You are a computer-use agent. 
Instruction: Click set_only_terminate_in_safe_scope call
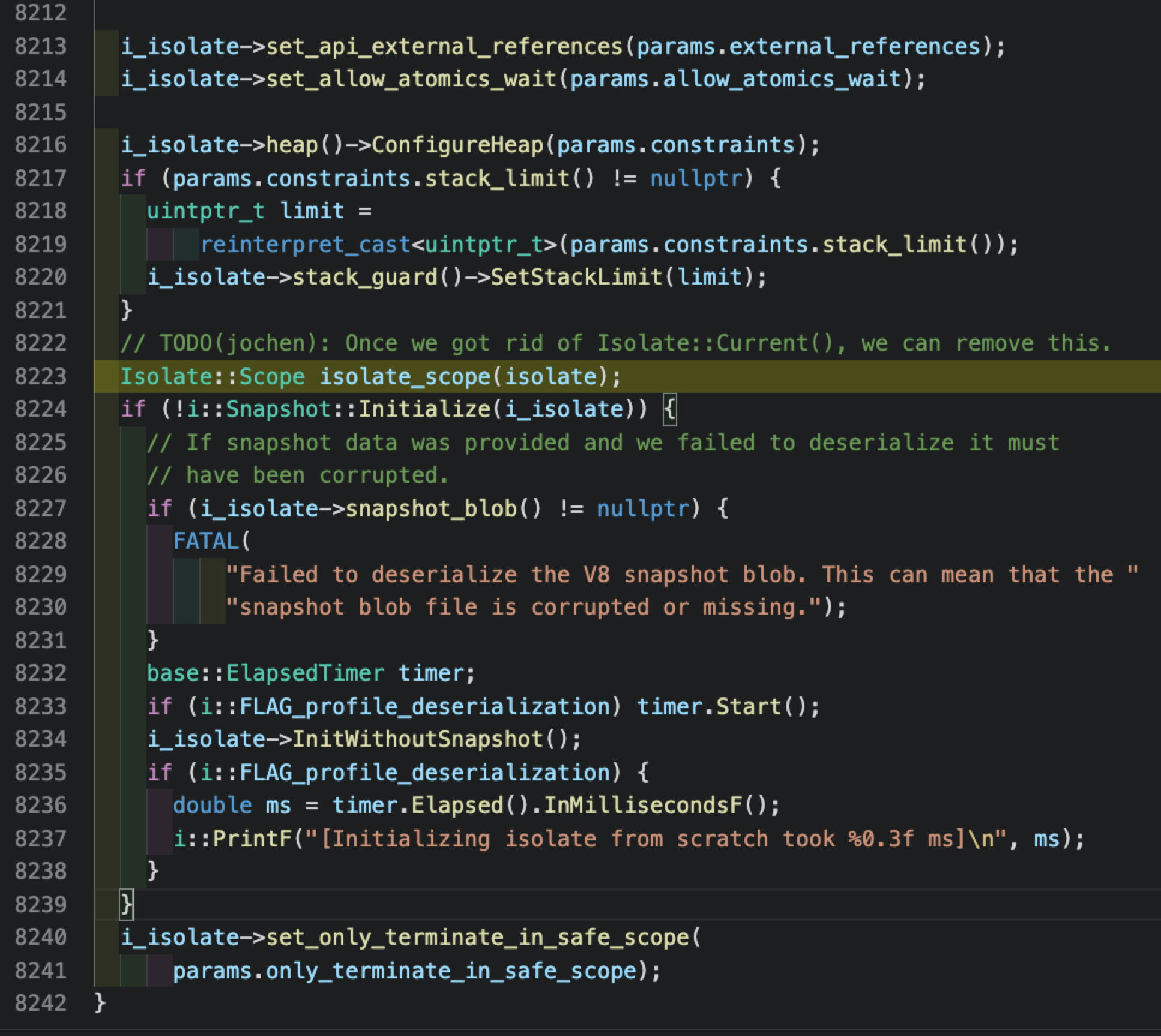tap(477, 937)
